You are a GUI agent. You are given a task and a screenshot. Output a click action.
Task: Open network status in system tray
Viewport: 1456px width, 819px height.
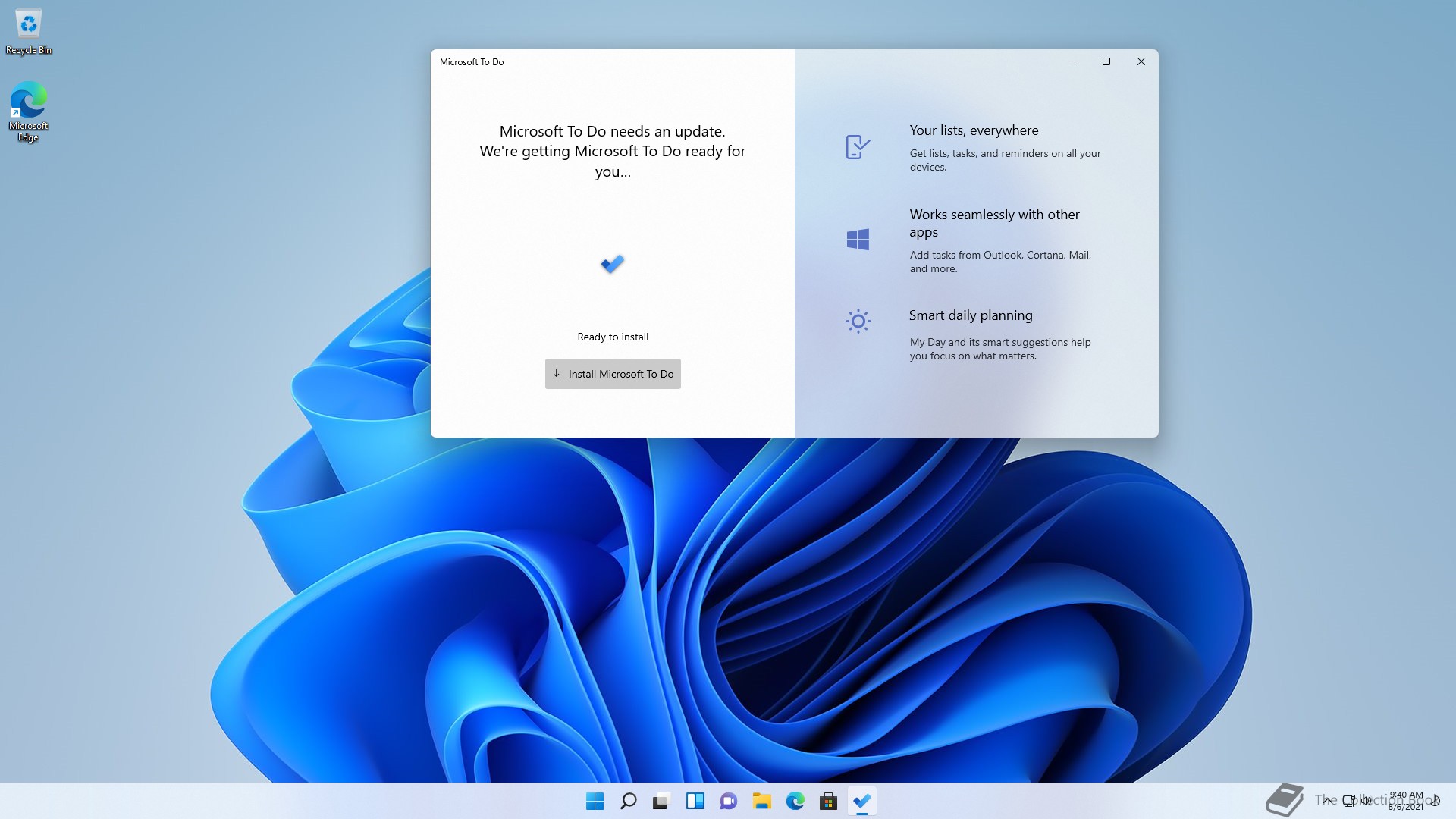[1349, 801]
